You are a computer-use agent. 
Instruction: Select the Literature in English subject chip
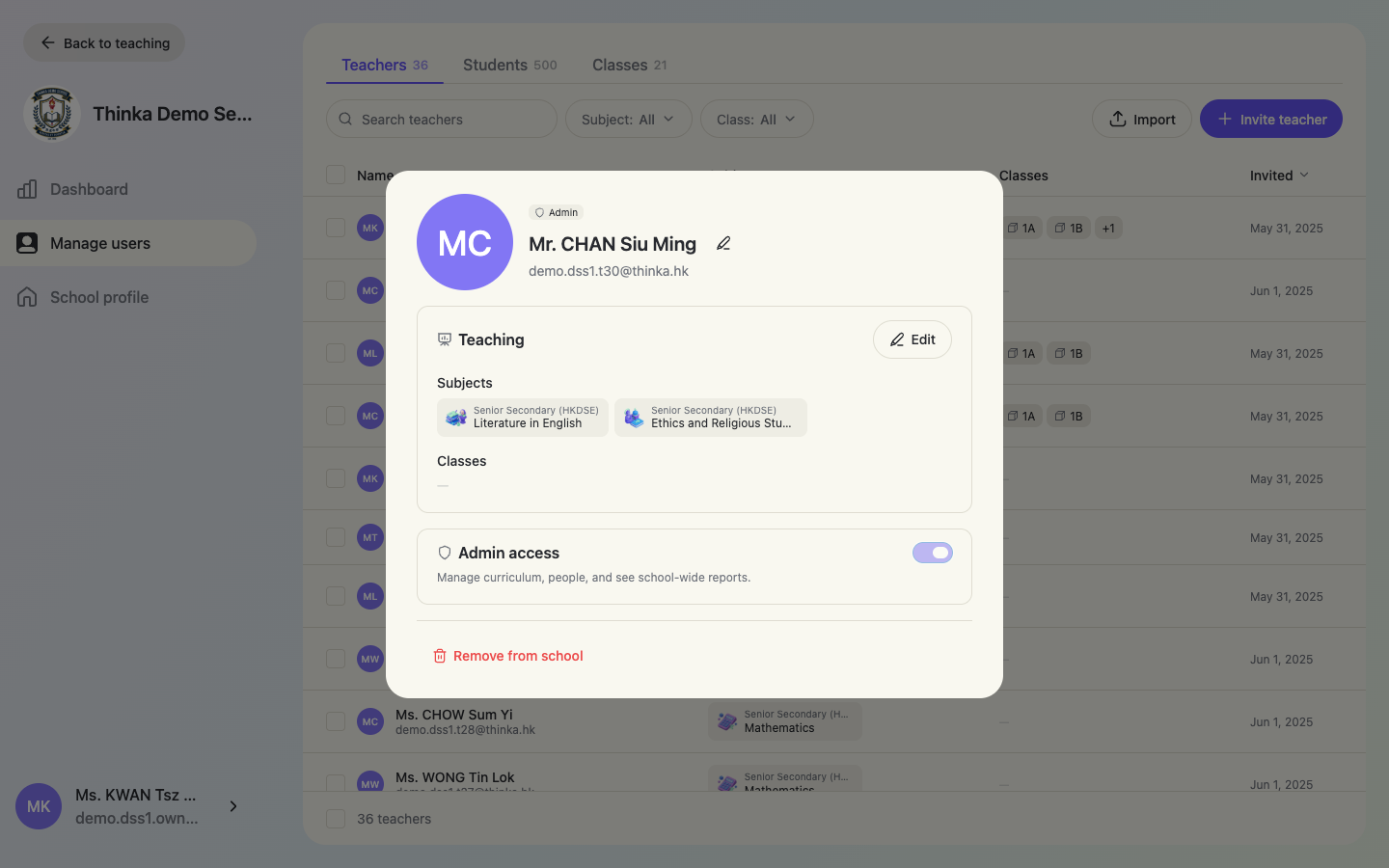(x=523, y=418)
